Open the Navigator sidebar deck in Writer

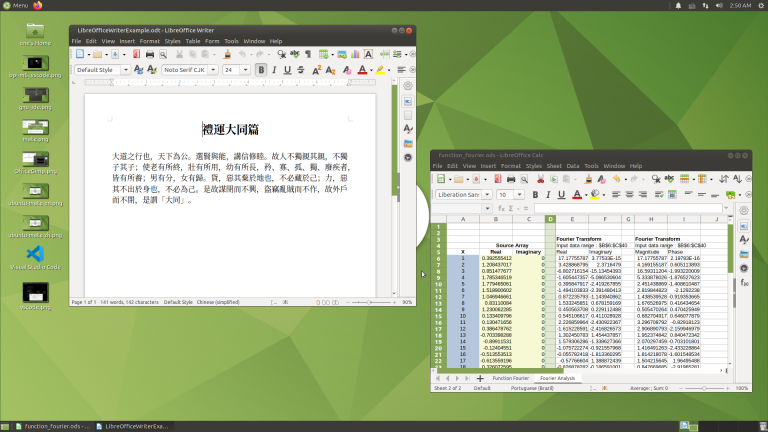point(408,158)
